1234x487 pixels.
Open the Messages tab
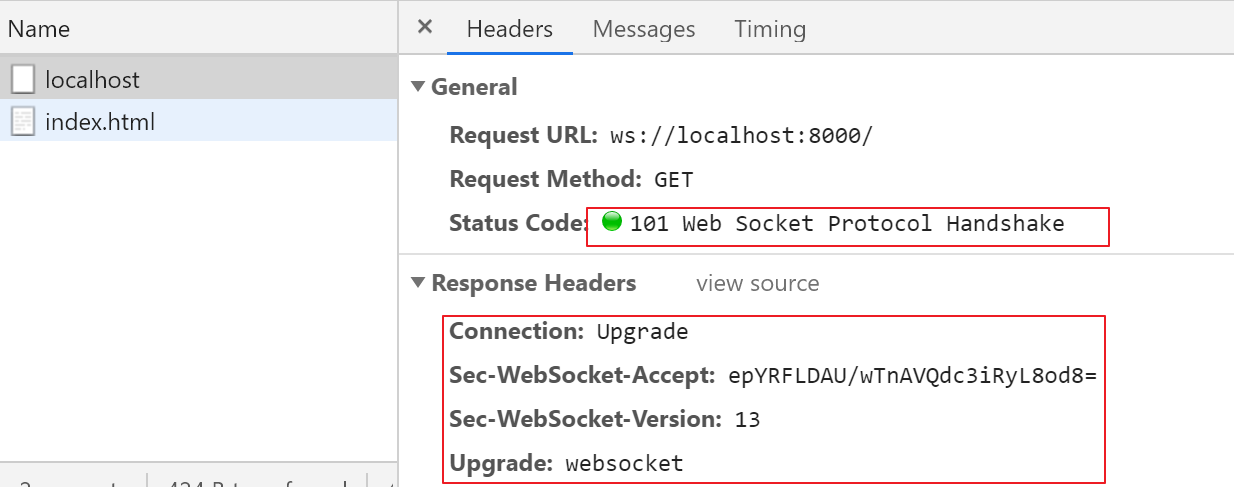[643, 29]
